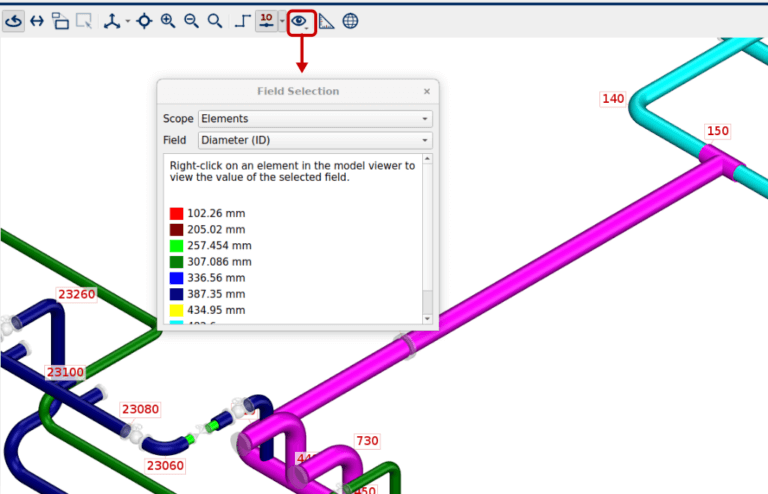The width and height of the screenshot is (768, 494).
Task: Click the blue 336.56 mm swatch
Action: [x=176, y=278]
